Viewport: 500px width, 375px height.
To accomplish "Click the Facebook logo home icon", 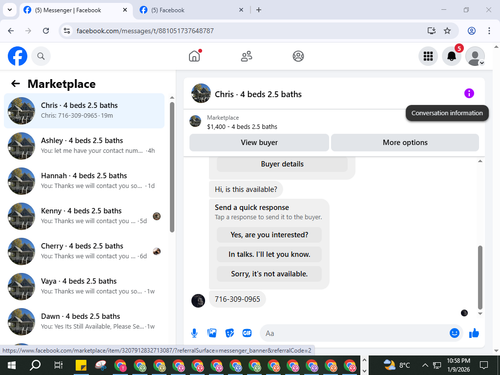I will [17, 56].
